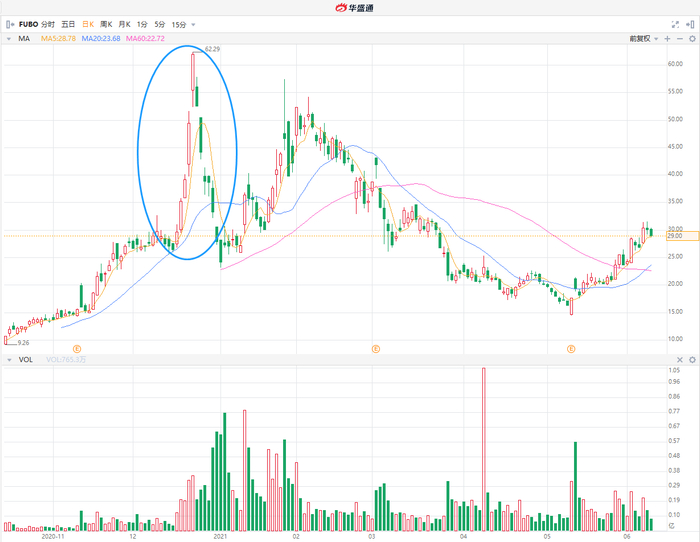Open the 前复权 adjustment dropdown
The width and height of the screenshot is (700, 542).
[x=644, y=39]
